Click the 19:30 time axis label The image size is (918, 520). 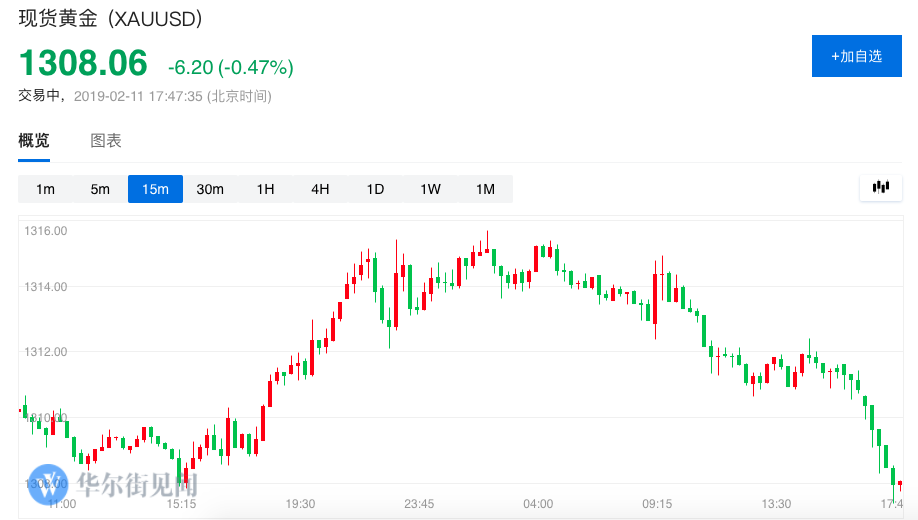(300, 504)
